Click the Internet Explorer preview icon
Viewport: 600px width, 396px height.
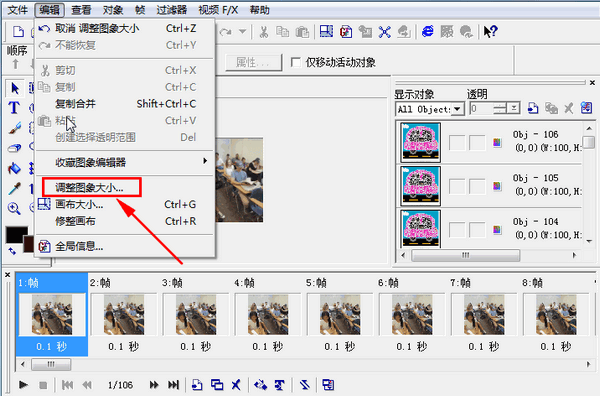pyautogui.click(x=427, y=31)
